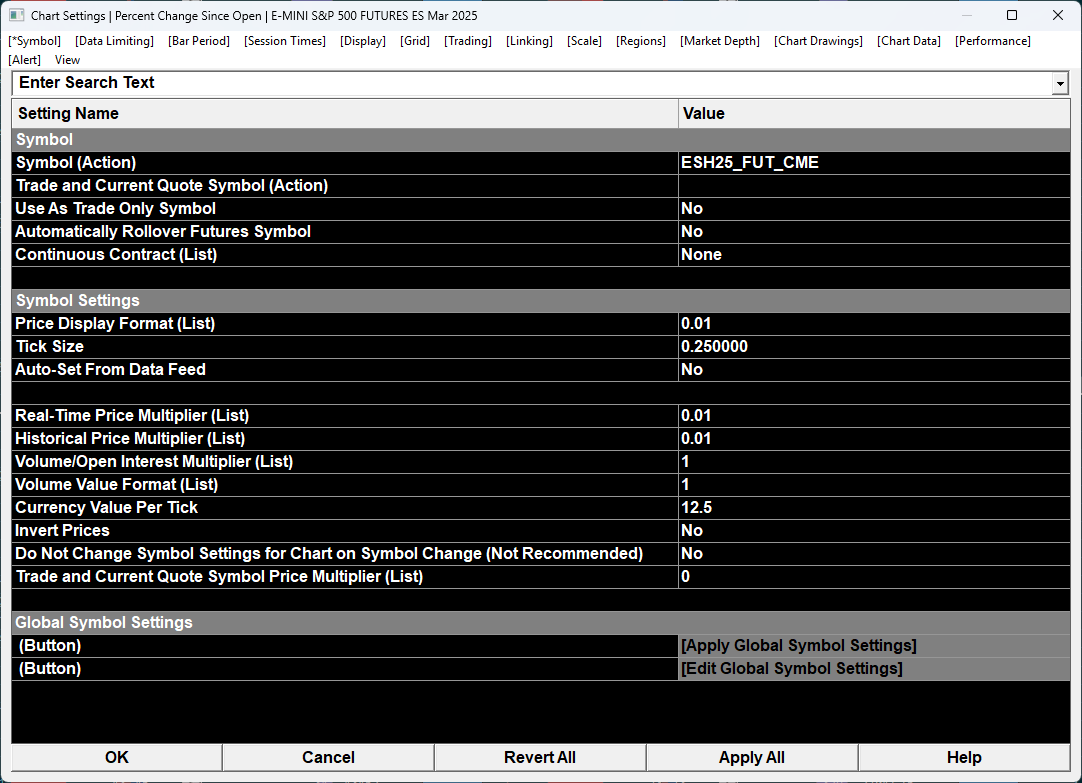Toggle Do Not Change Symbol Settings value

874,553
